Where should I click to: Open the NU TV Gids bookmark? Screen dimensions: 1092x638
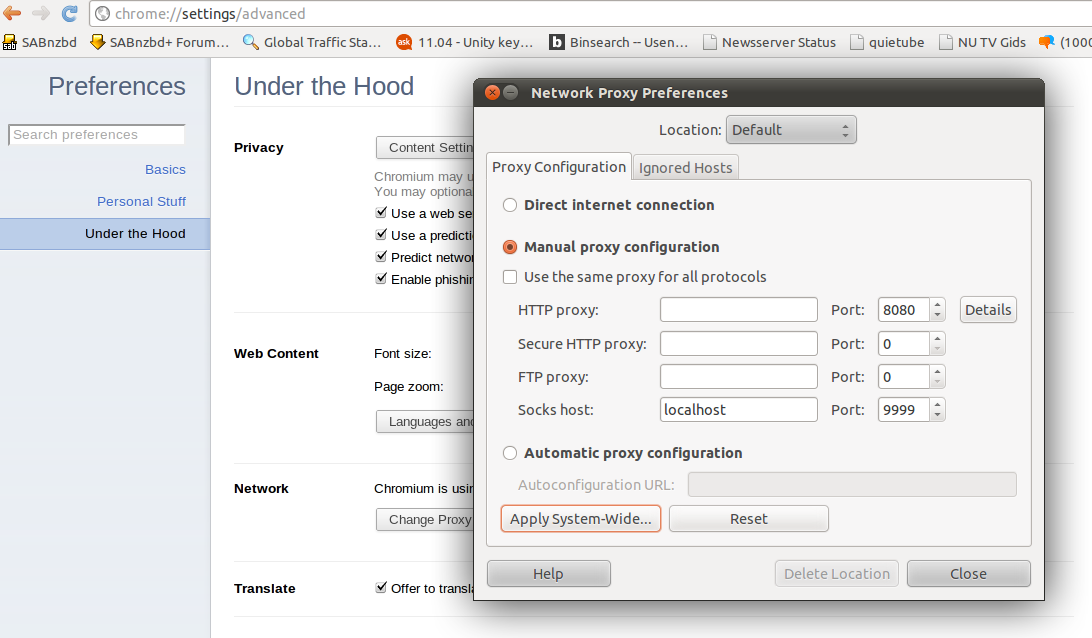point(983,42)
